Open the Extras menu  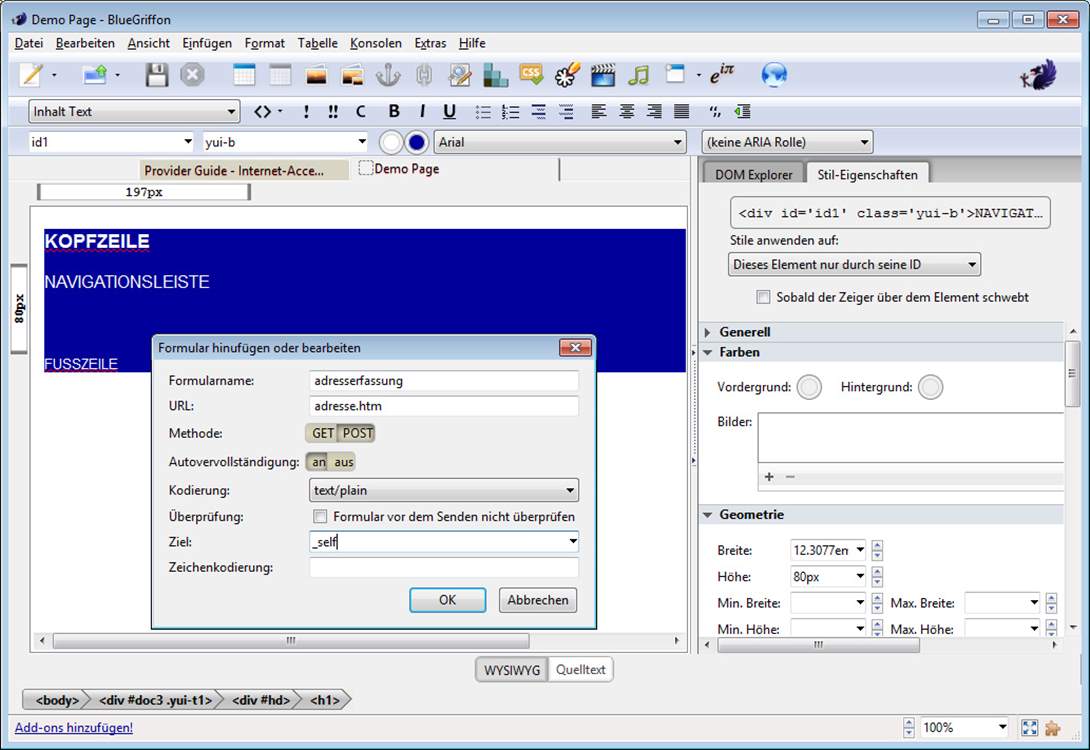coord(430,43)
